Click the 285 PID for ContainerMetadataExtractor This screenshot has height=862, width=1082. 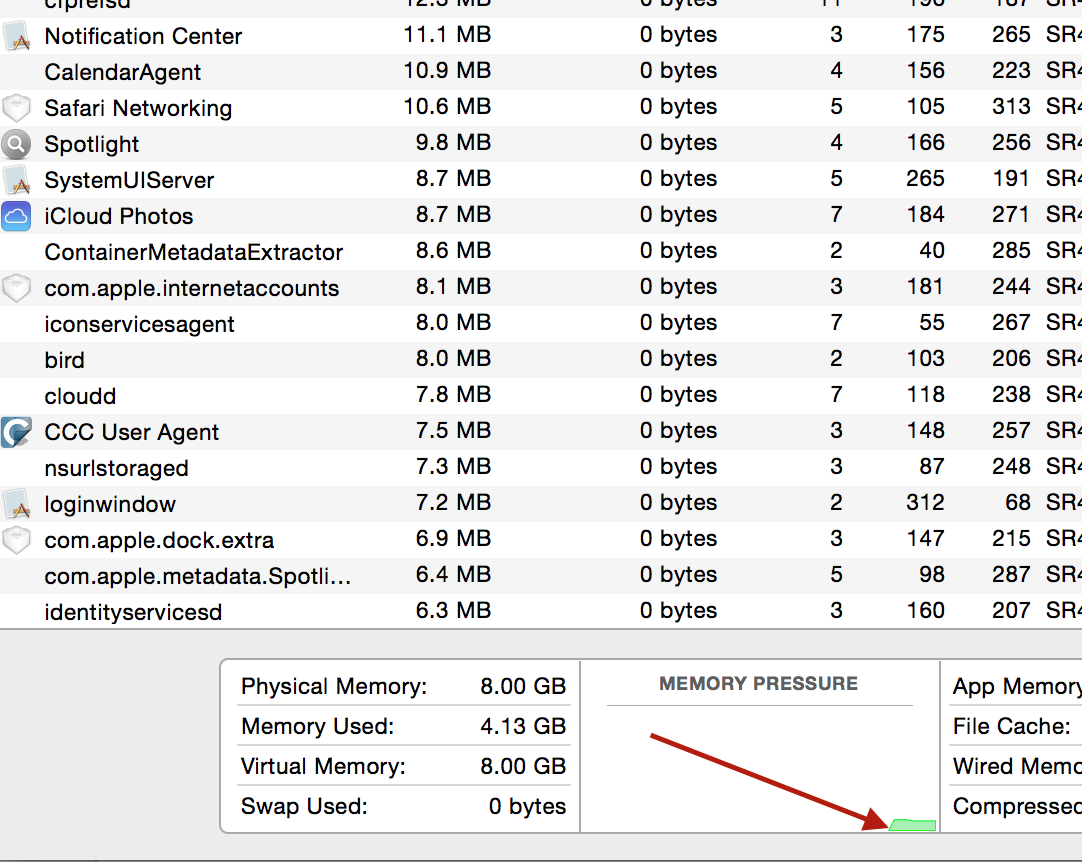pos(1011,251)
